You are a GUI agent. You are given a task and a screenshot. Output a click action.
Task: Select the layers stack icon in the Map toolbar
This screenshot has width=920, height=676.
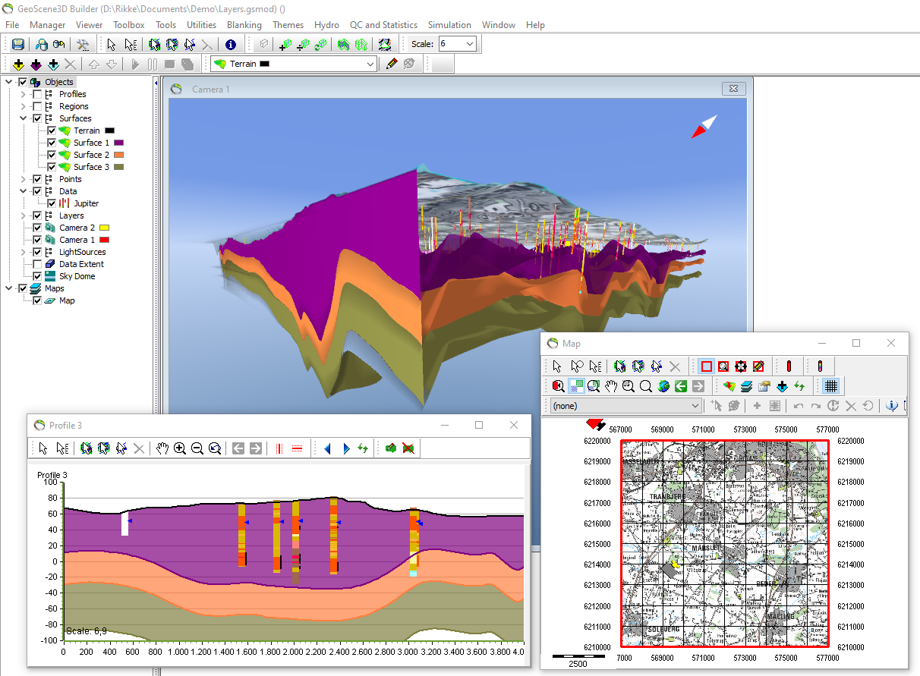coord(744,386)
